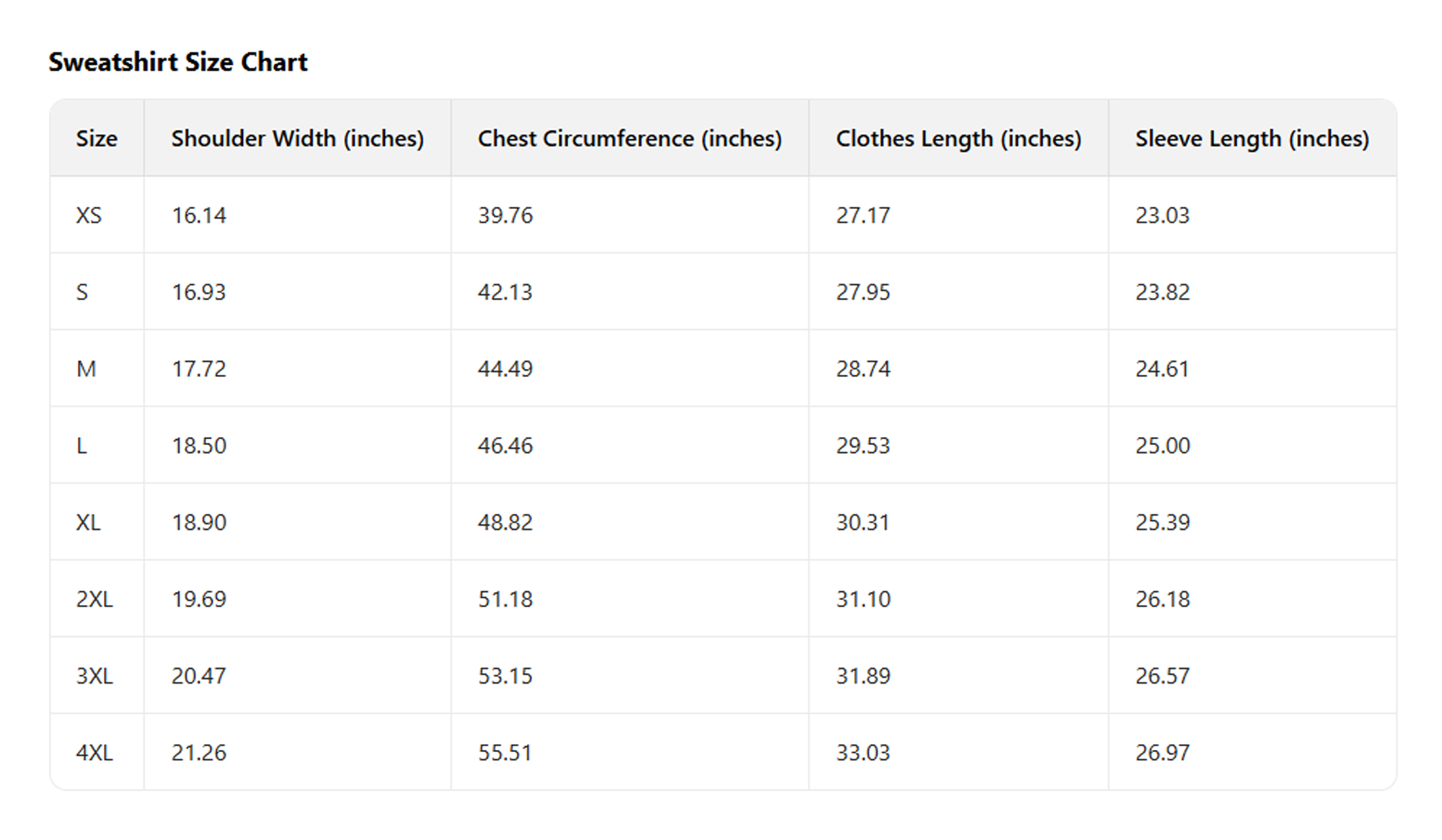
Task: Select the Clothes Length (inches) header
Action: click(x=958, y=138)
